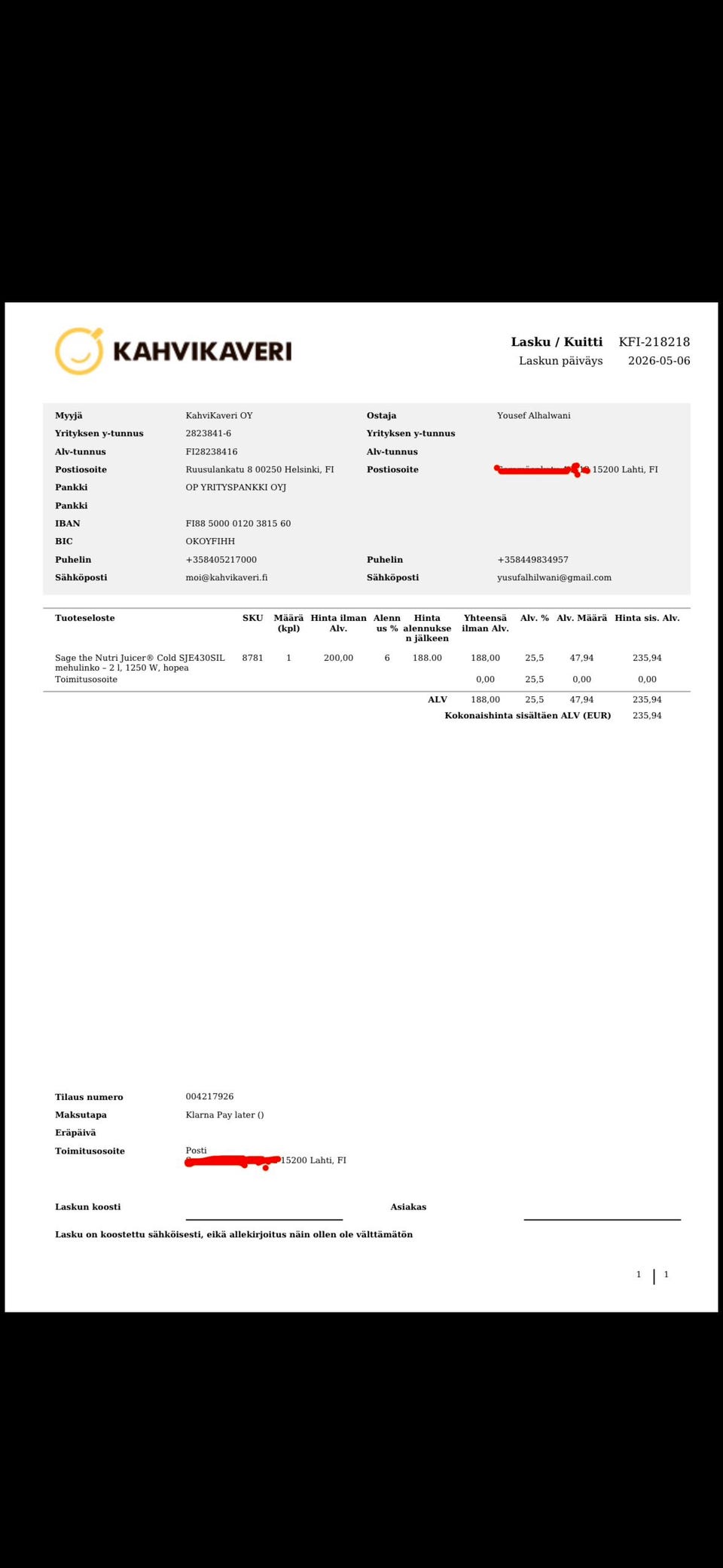Select the business ID 2823841-6
This screenshot has width=723, height=1568.
click(x=209, y=433)
